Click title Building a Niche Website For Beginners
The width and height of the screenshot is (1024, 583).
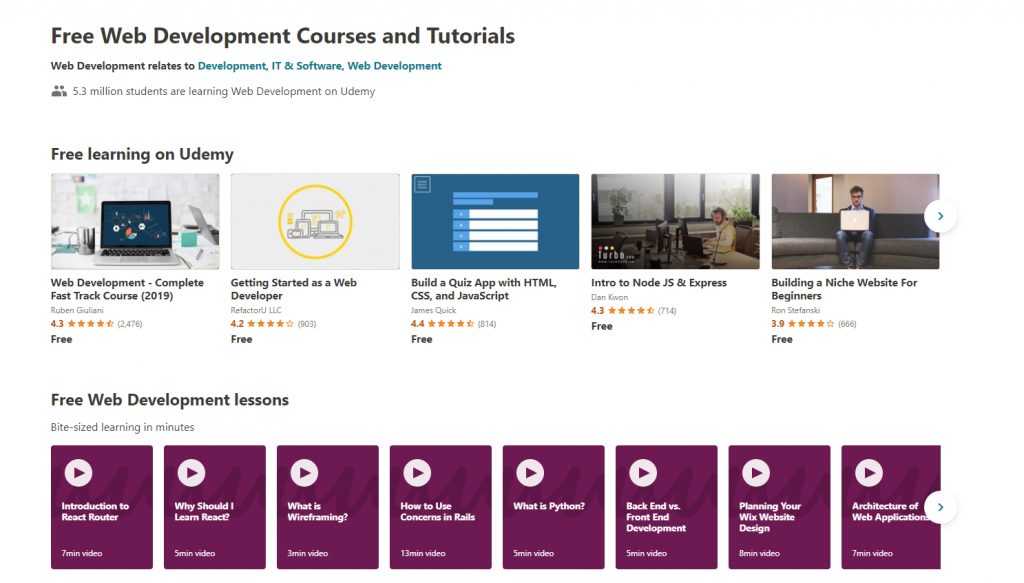(844, 289)
